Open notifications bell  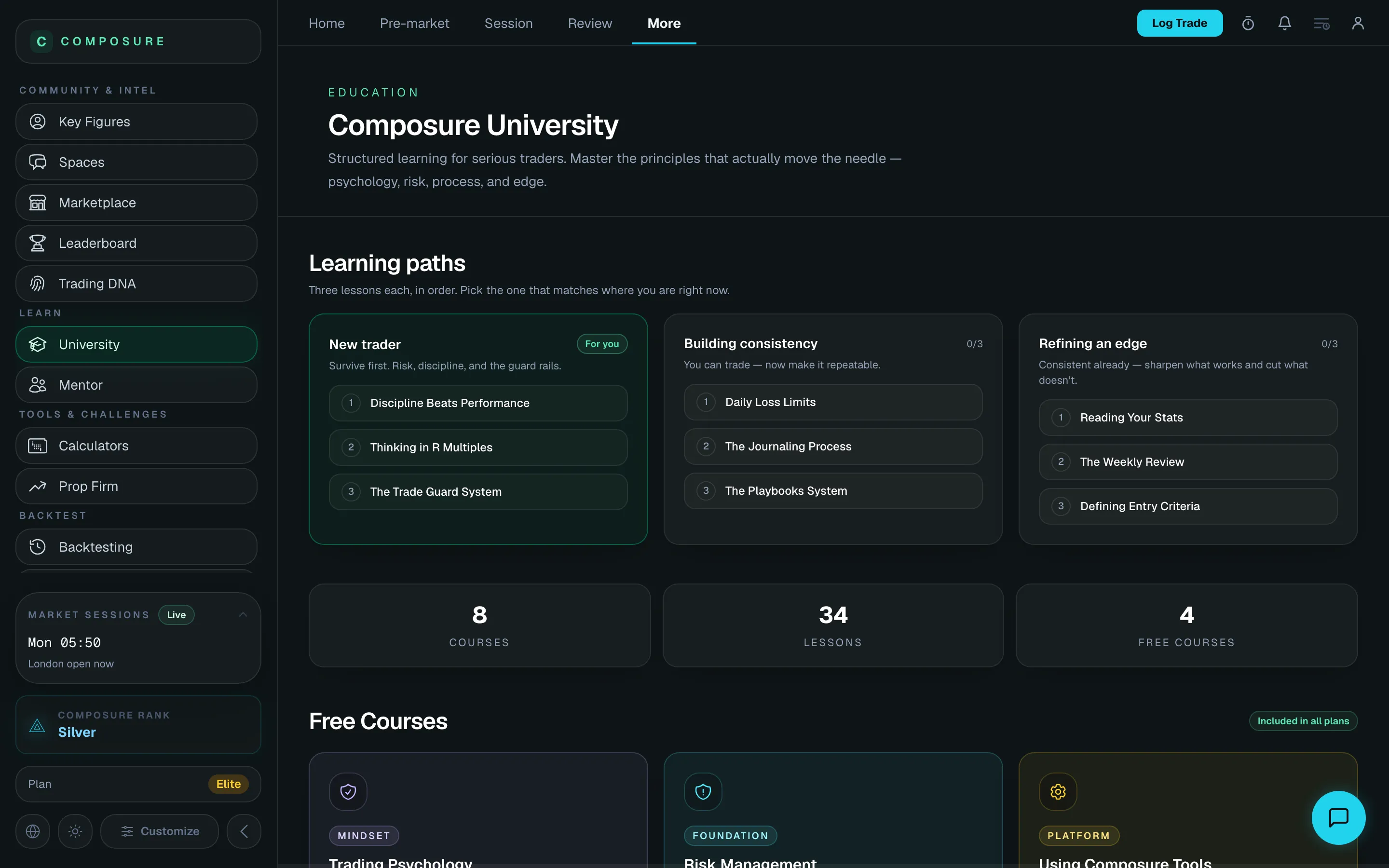click(x=1284, y=24)
